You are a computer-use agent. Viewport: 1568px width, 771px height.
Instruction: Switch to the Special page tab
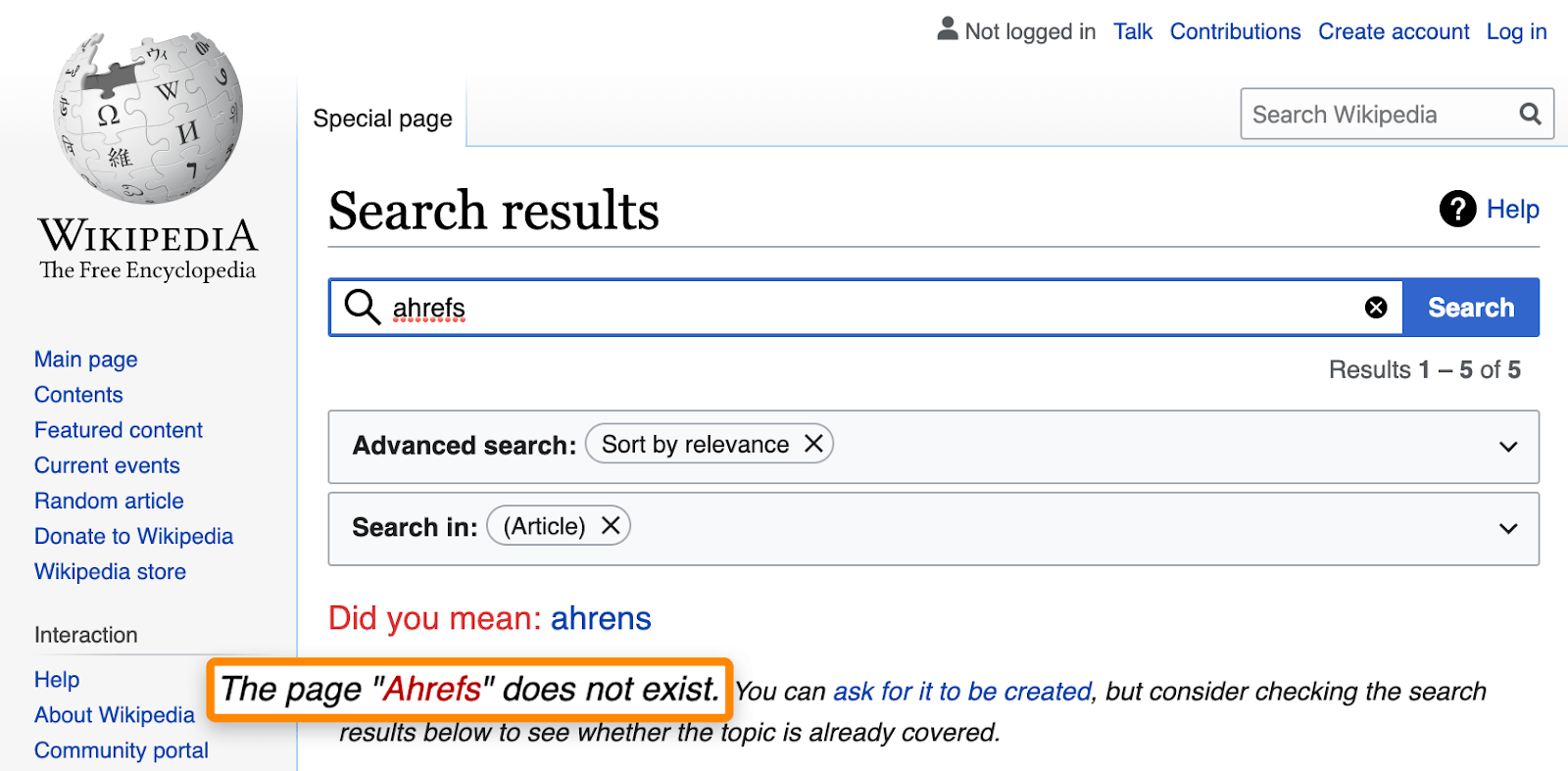(381, 118)
